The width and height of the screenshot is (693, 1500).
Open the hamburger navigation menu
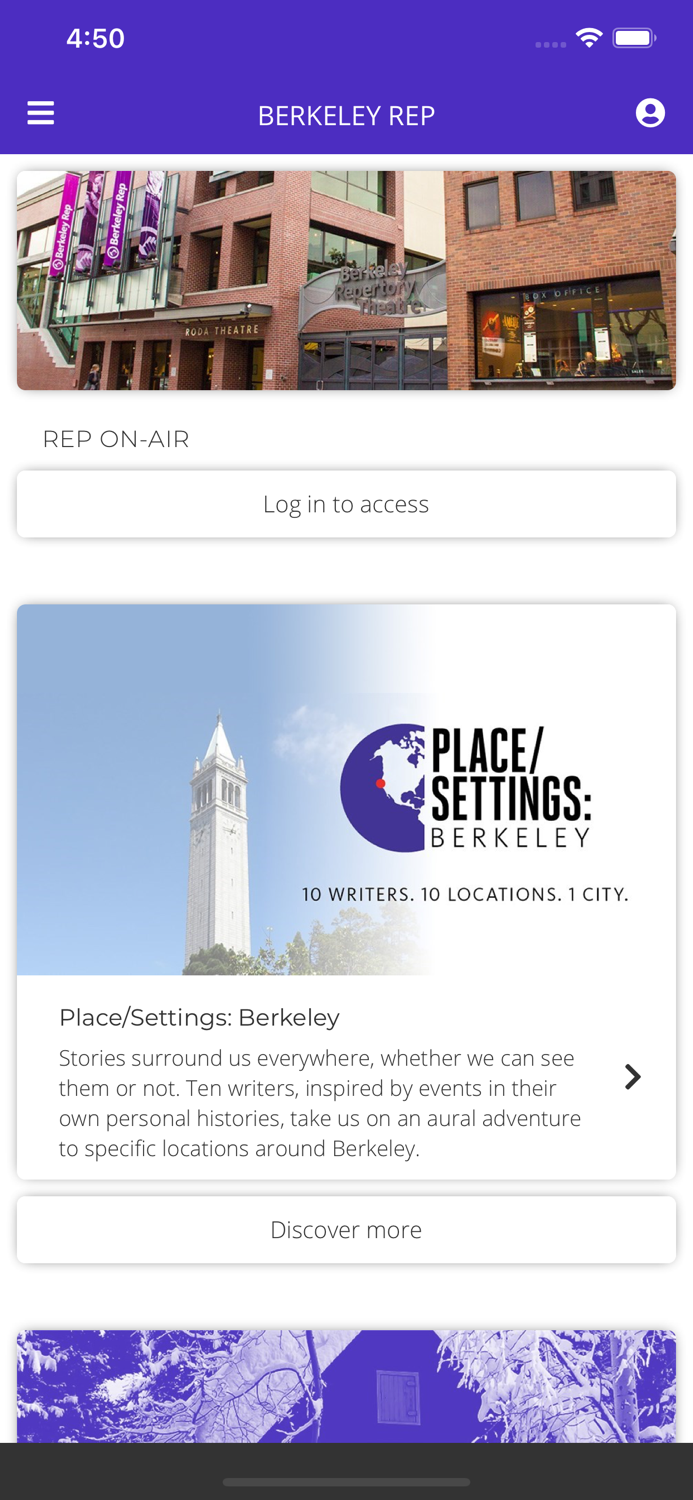coord(40,112)
